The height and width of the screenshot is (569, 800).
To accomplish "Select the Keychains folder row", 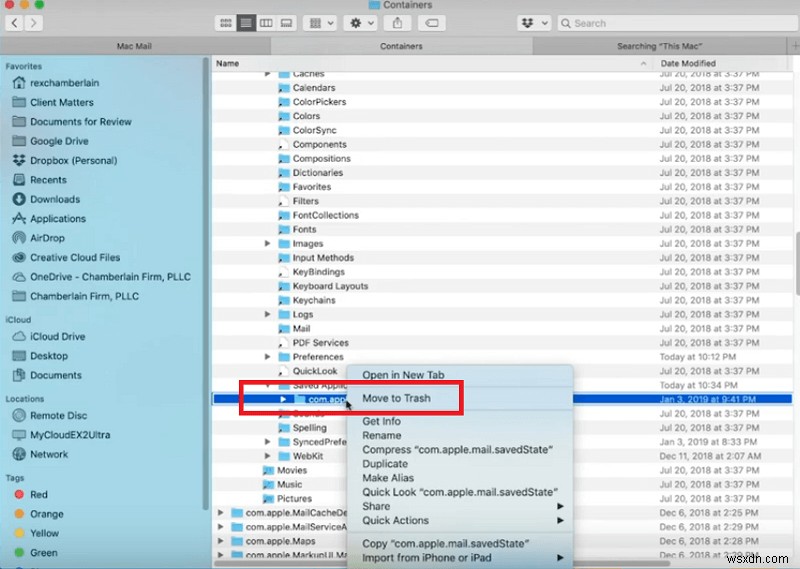I will pos(502,300).
